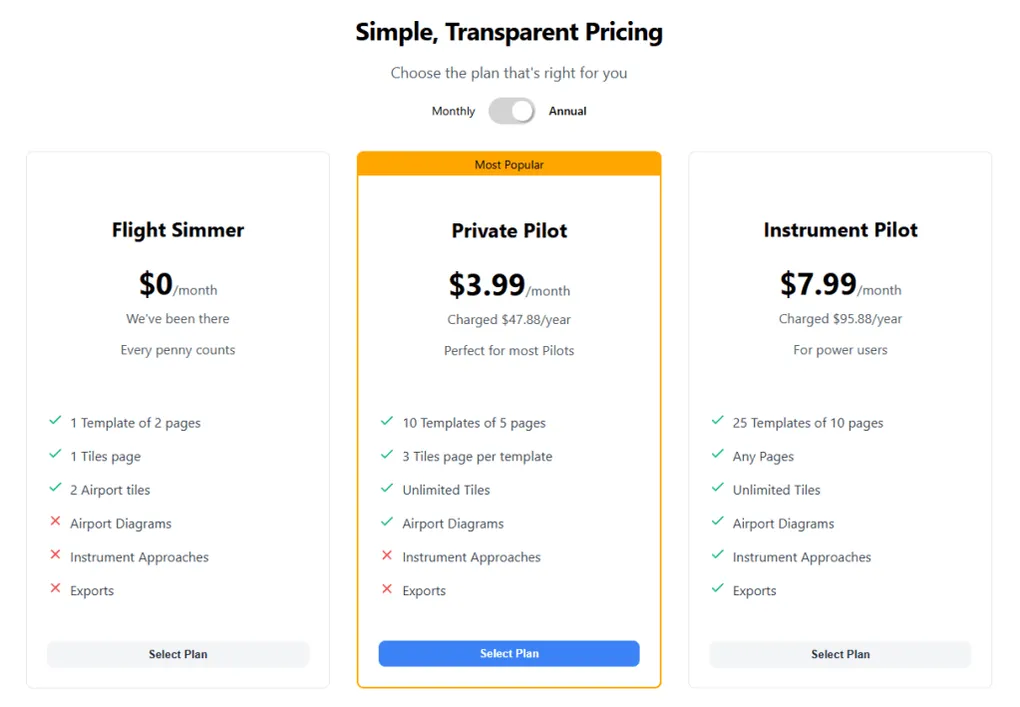The width and height of the screenshot is (1020, 707).
Task: Click the Most Popular banner
Action: coord(509,164)
